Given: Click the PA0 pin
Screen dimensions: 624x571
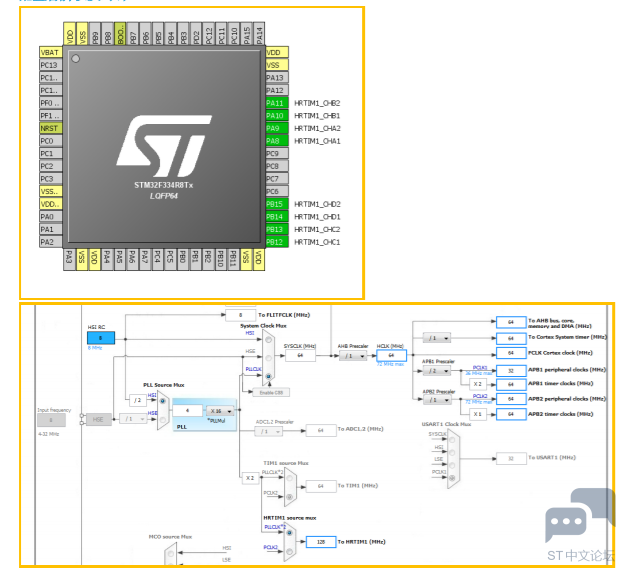Looking at the screenshot, I should [51, 217].
